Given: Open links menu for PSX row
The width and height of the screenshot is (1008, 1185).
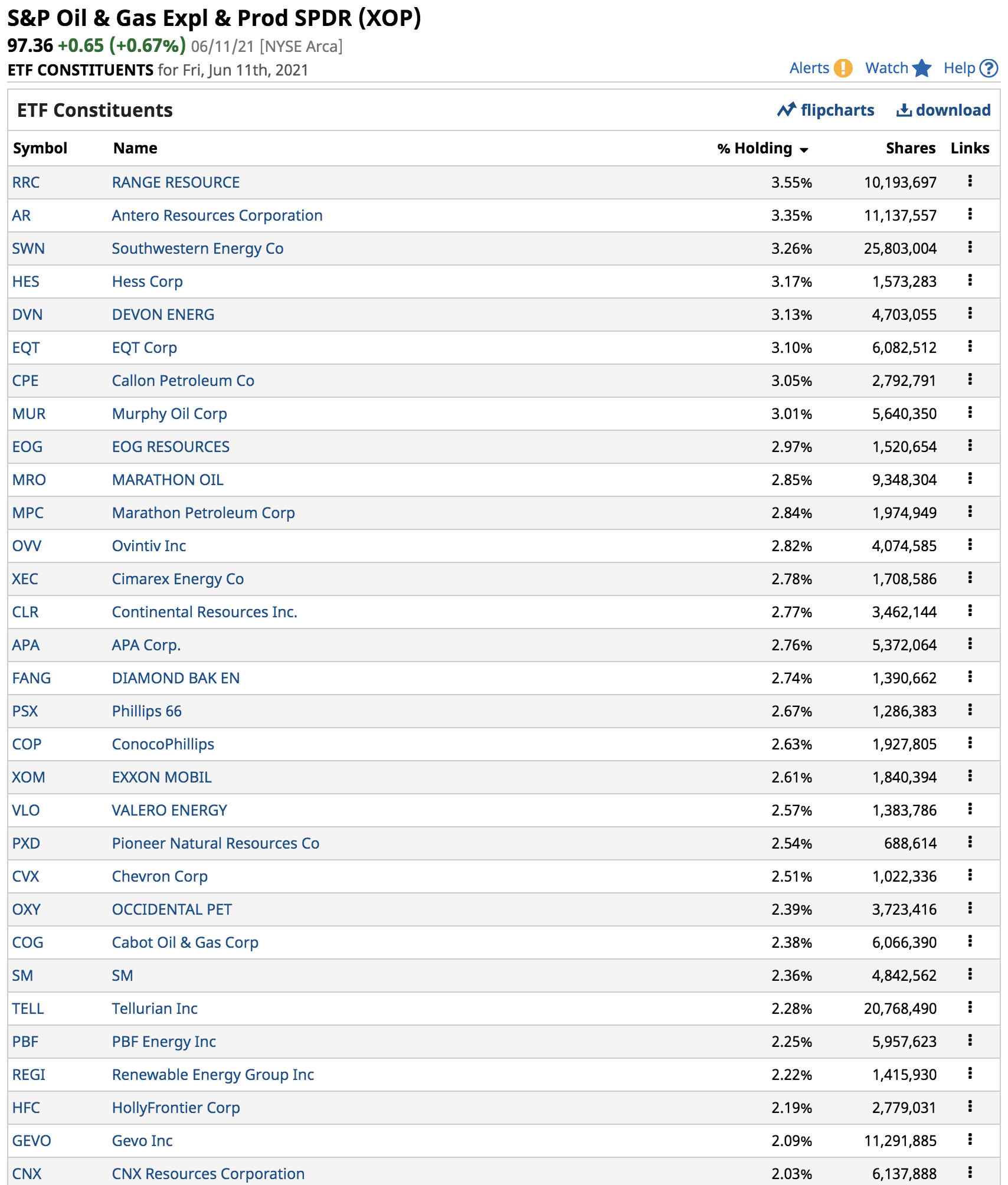Looking at the screenshot, I should [970, 710].
